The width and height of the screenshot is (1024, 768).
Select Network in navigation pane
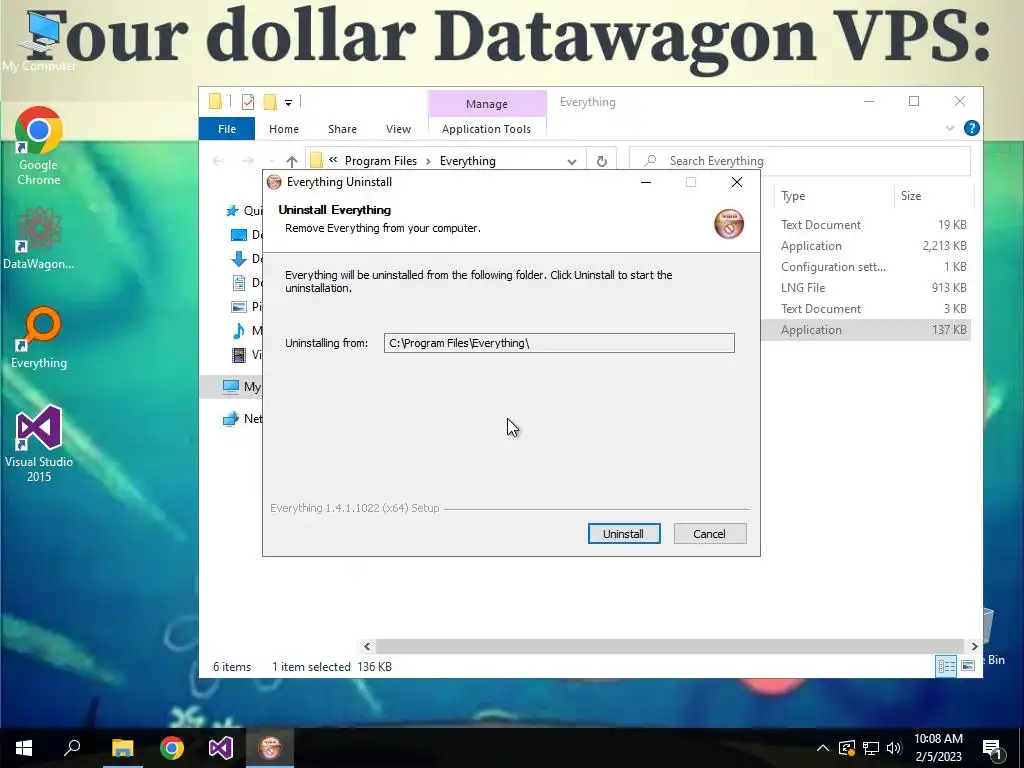[x=242, y=419]
